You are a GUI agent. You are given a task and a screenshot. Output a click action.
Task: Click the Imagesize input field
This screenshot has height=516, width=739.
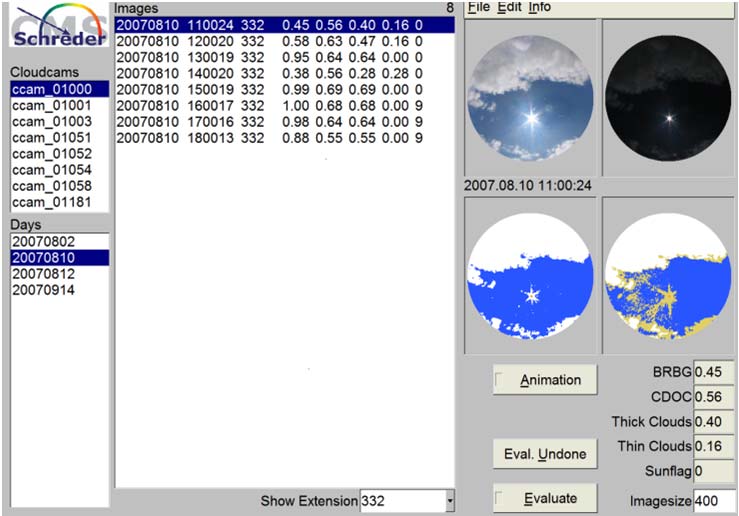click(x=714, y=500)
